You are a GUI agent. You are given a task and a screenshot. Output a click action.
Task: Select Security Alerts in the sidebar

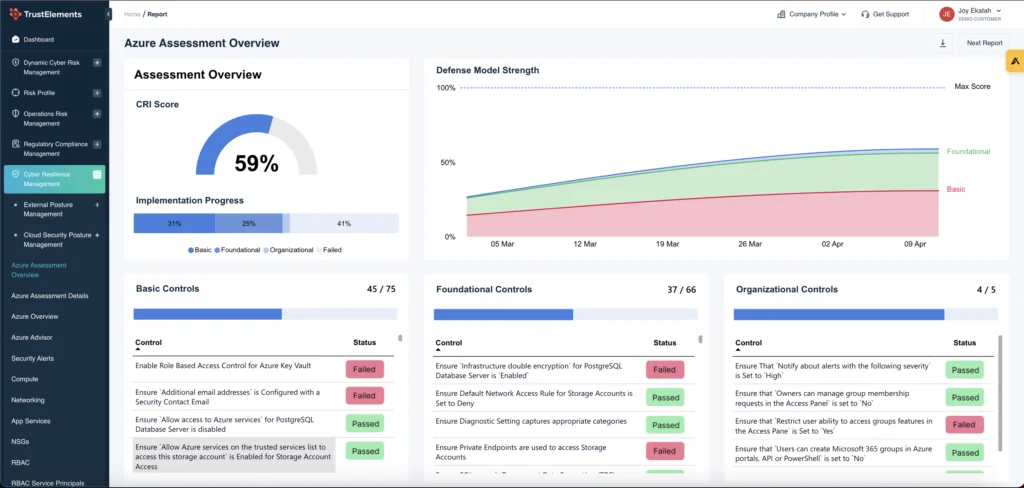pos(34,358)
